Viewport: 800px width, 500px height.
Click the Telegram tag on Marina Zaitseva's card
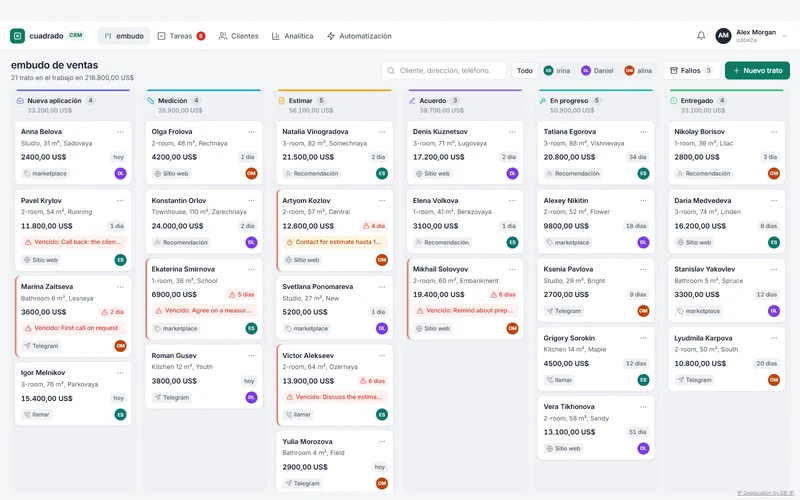point(41,346)
